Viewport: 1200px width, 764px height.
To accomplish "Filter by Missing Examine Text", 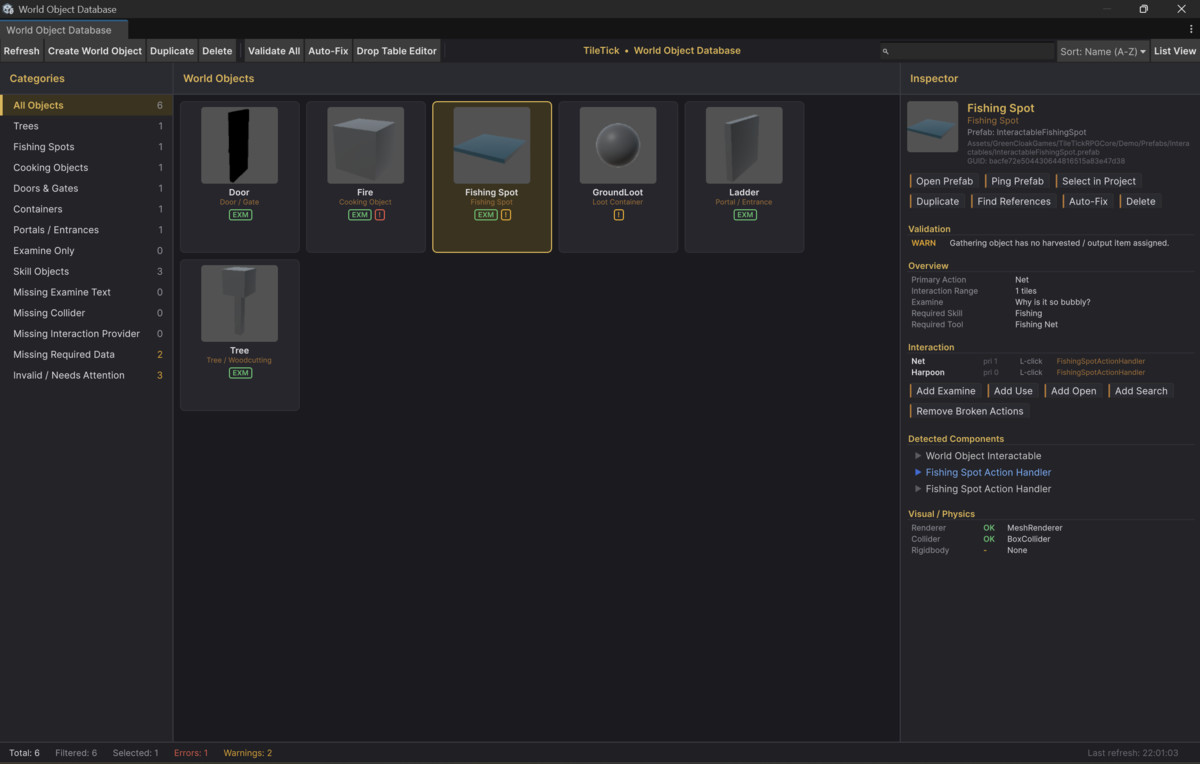I will [86, 292].
